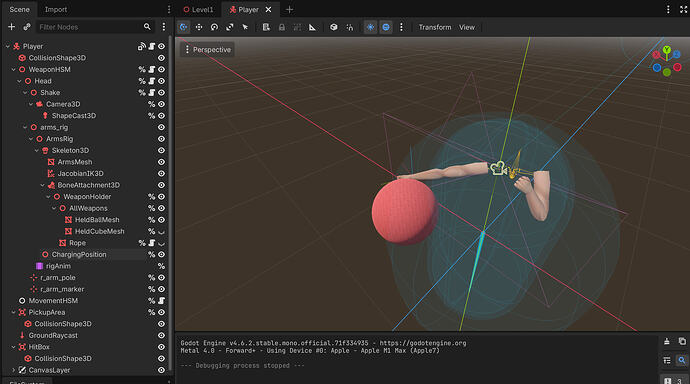Open sun and environment settings dots menu
Image resolution: width=690 pixels, height=384 pixels.
pos(401,27)
